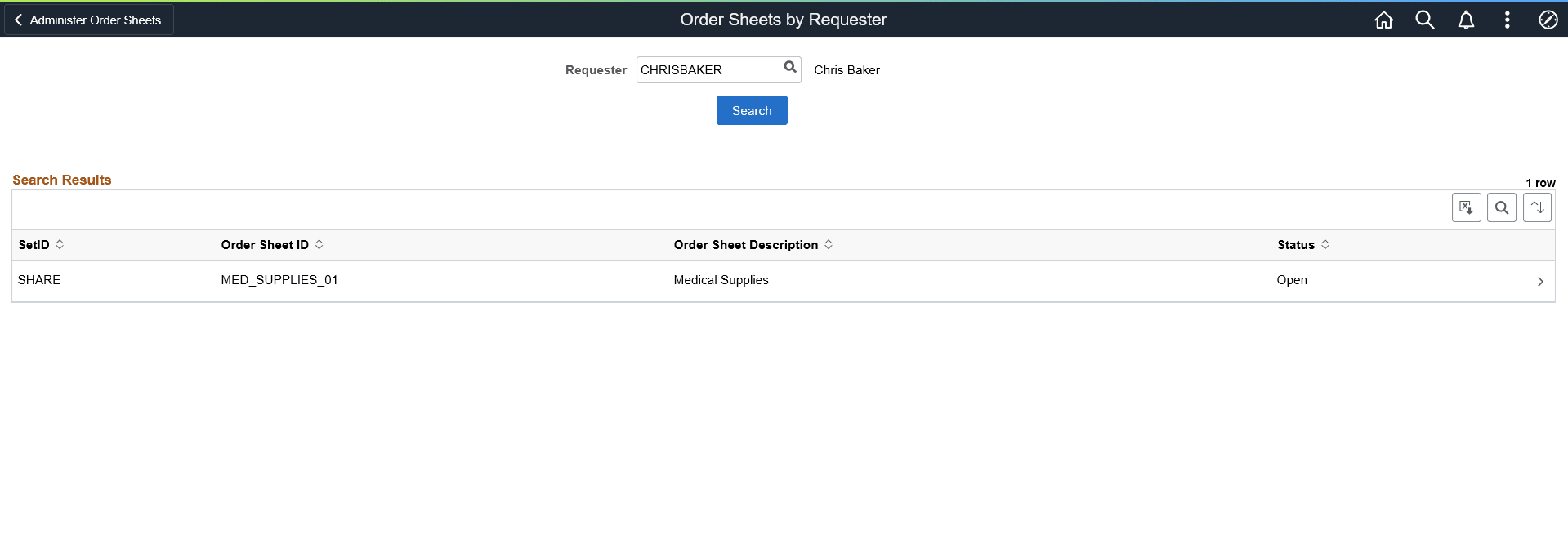Select SHARE cell in results row
The image size is (1568, 543).
39,280
